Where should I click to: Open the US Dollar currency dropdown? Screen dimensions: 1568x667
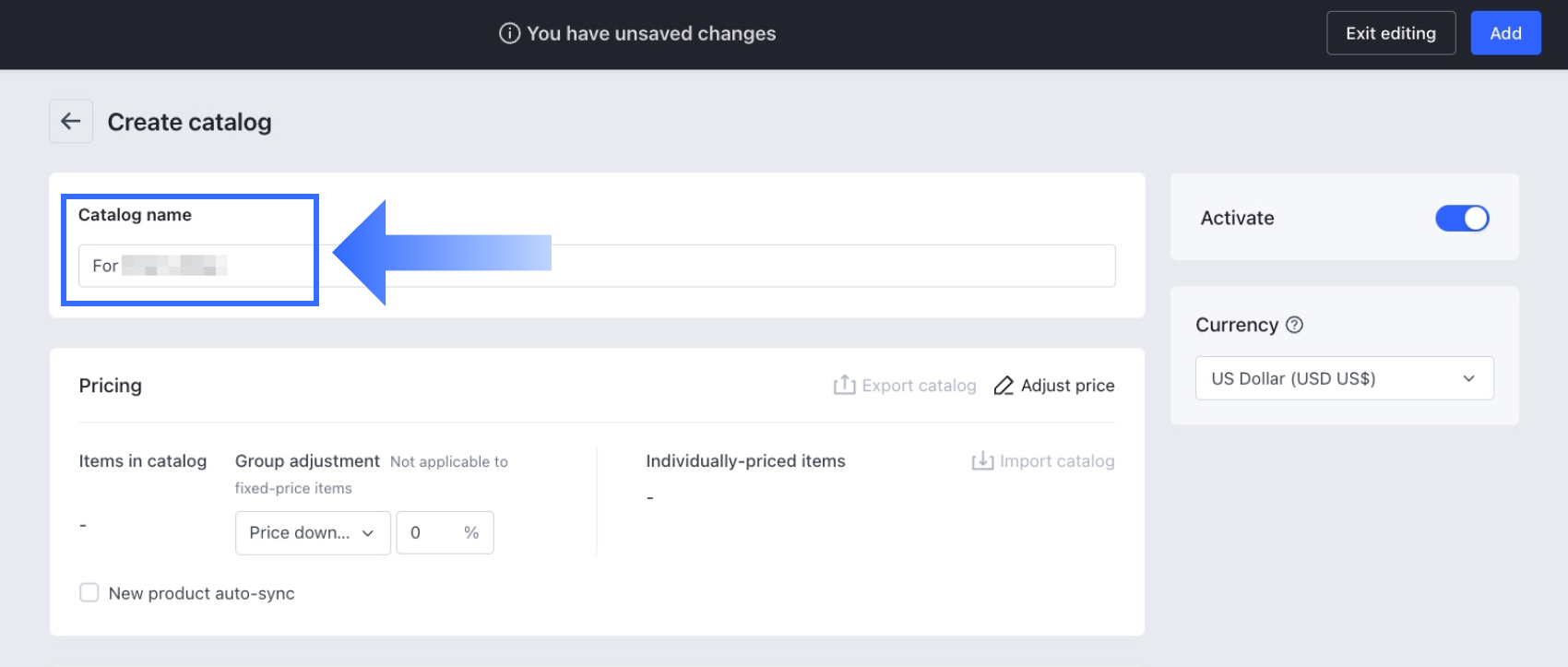1343,378
